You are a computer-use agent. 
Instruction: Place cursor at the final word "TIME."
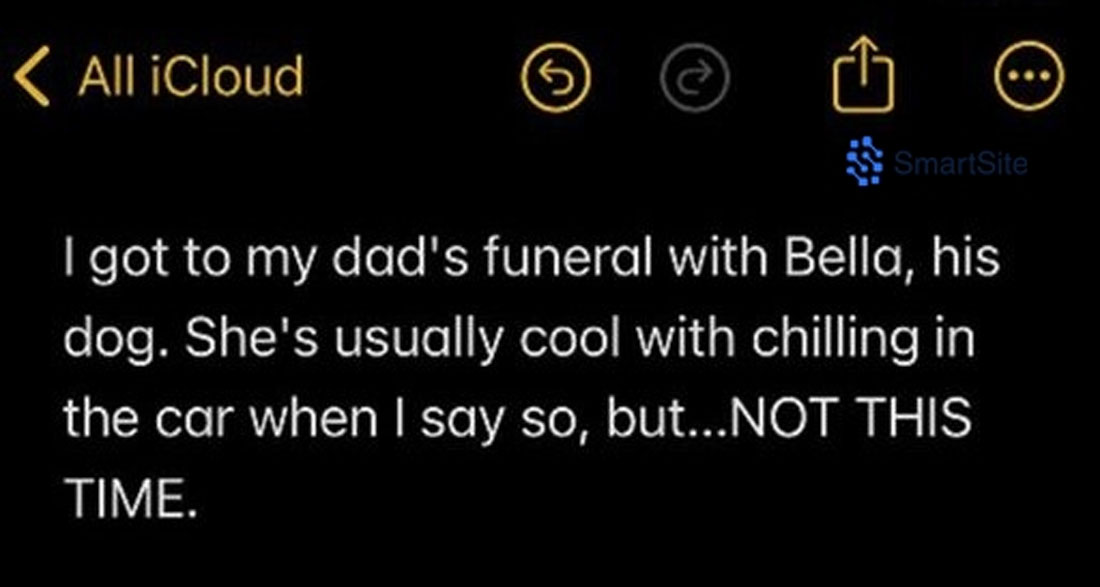tap(127, 497)
